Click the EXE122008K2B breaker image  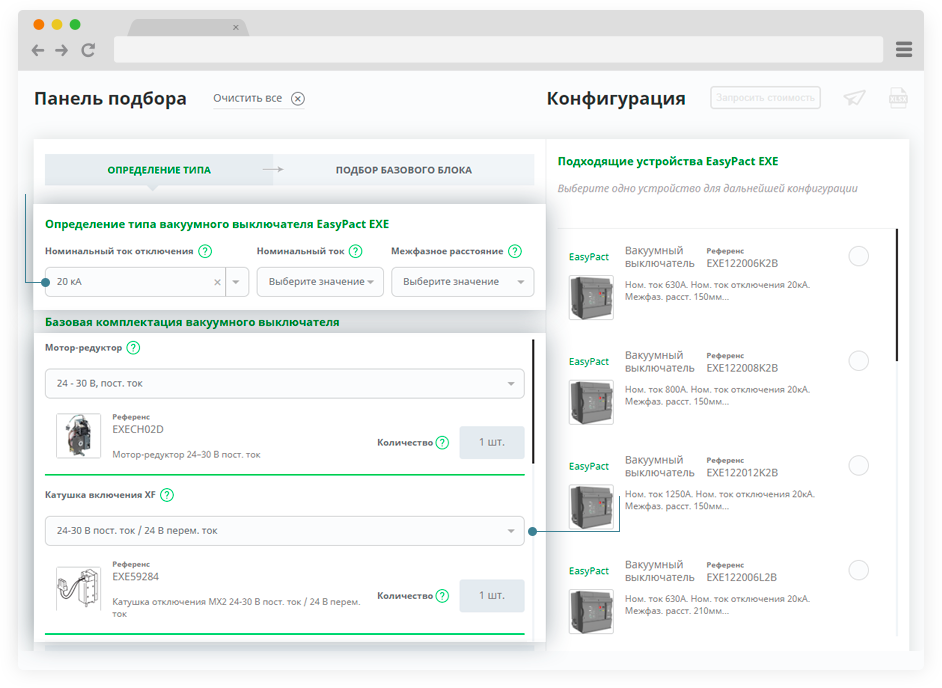591,402
